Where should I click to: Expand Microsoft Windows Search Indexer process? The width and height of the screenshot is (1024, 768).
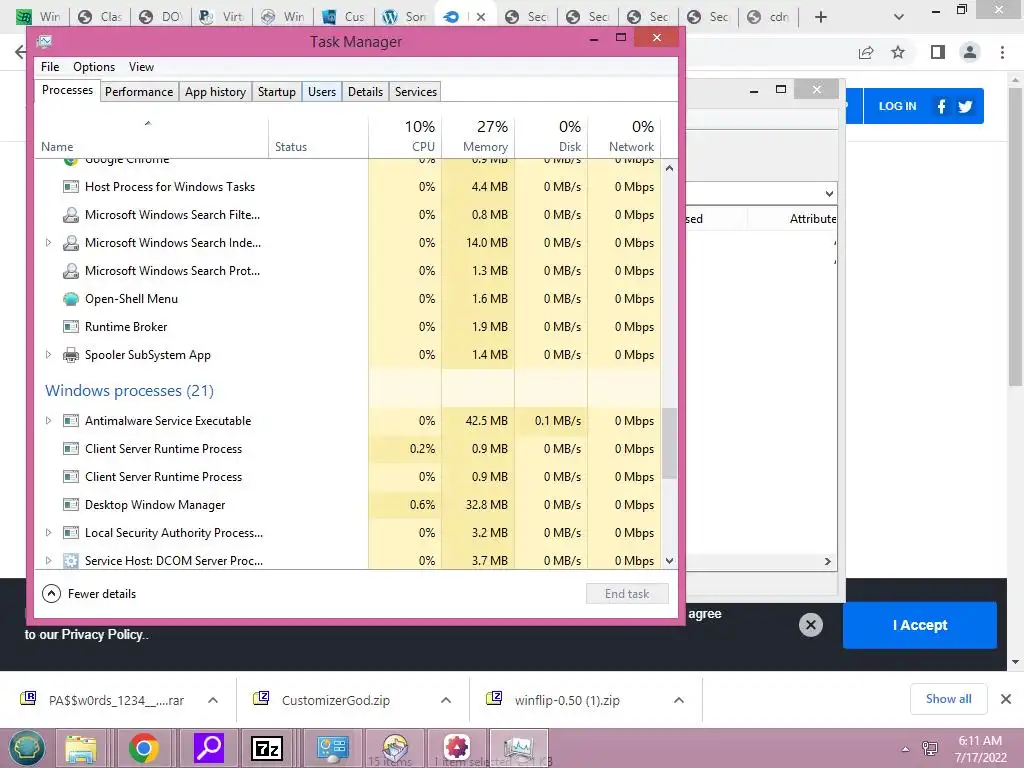point(48,243)
